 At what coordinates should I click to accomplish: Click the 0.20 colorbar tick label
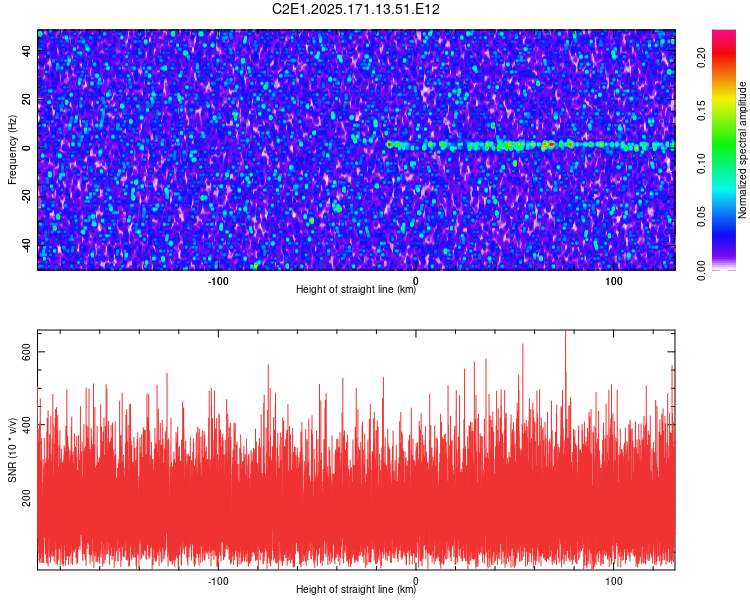click(x=701, y=58)
